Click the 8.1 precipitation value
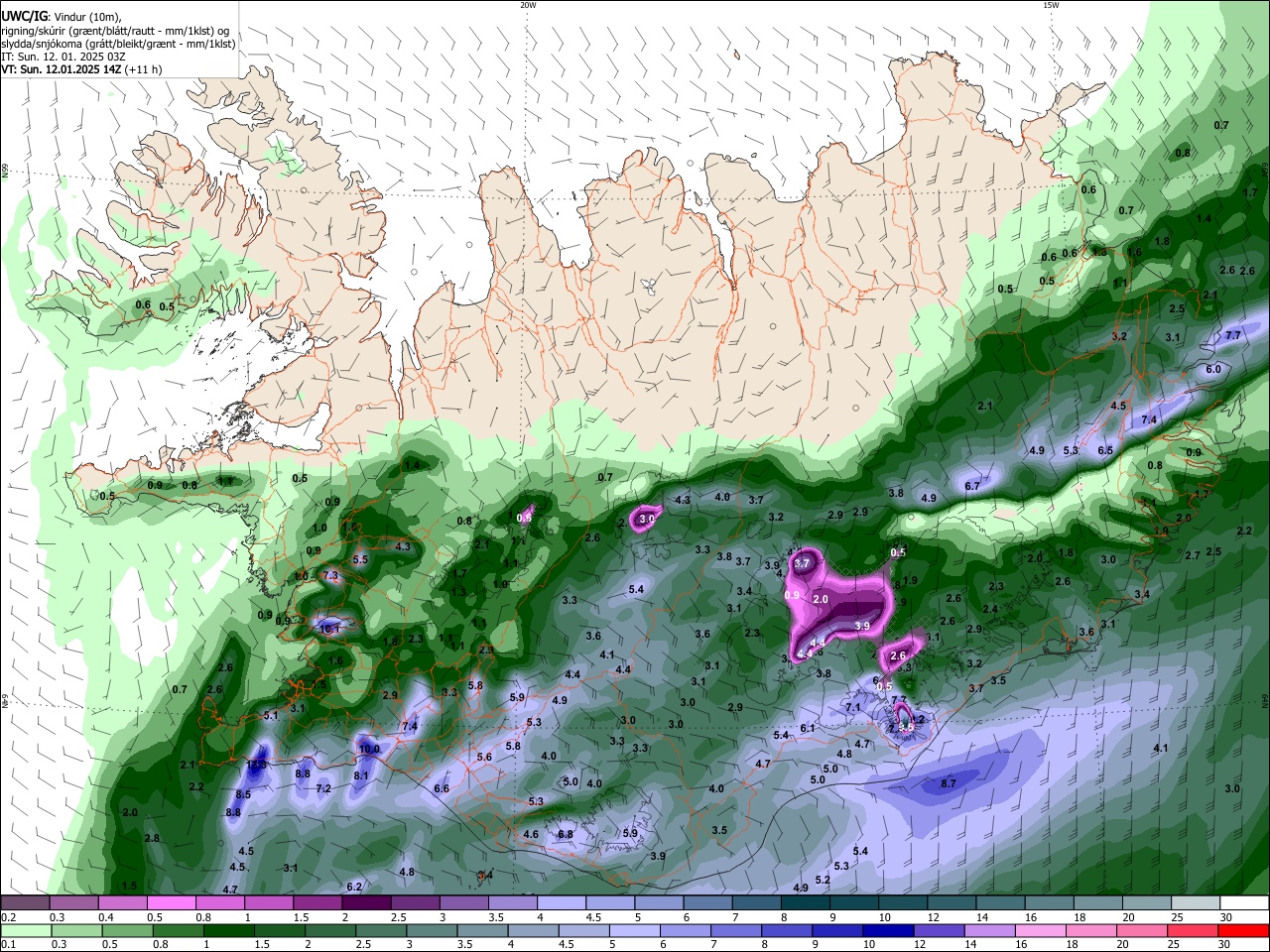The width and height of the screenshot is (1270, 952). [361, 775]
